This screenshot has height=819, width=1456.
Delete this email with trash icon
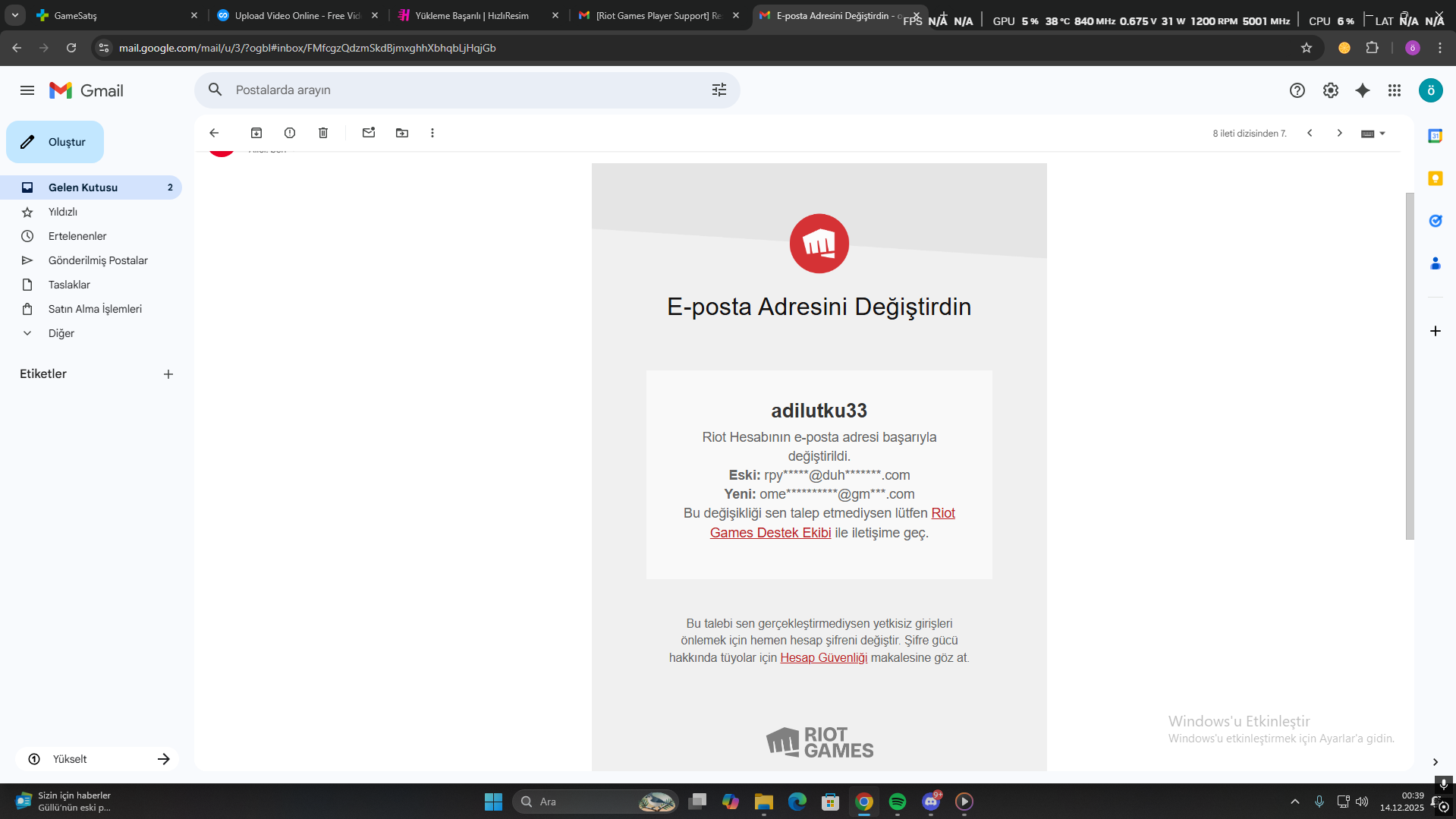[323, 133]
